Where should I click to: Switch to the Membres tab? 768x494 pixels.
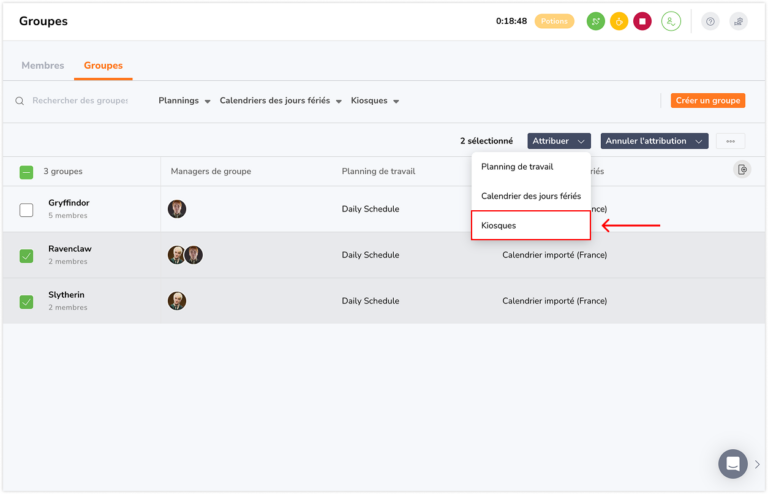[43, 65]
